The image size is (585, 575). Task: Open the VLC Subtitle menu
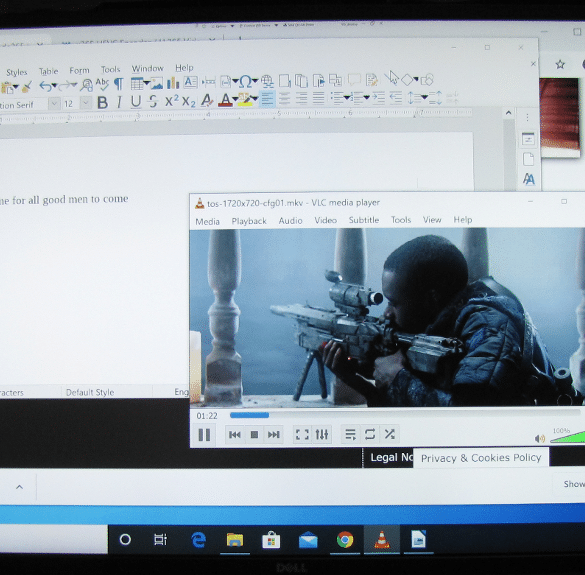364,220
